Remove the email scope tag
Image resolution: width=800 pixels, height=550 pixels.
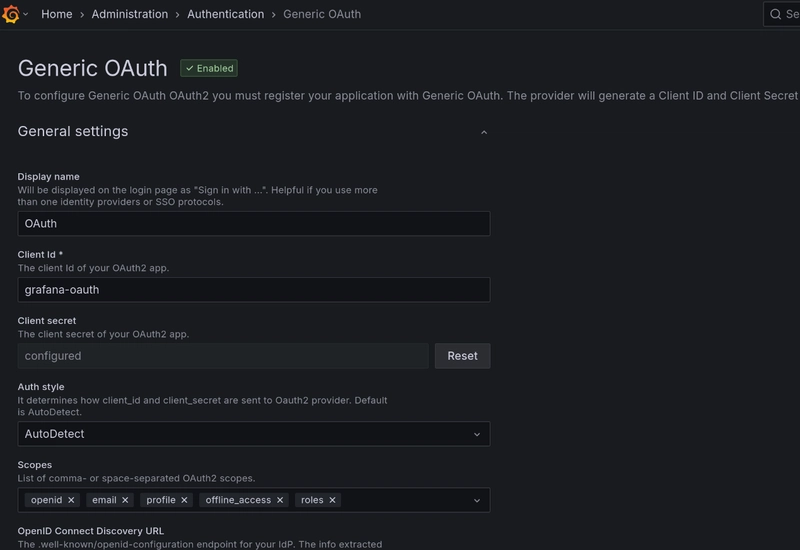coord(125,501)
